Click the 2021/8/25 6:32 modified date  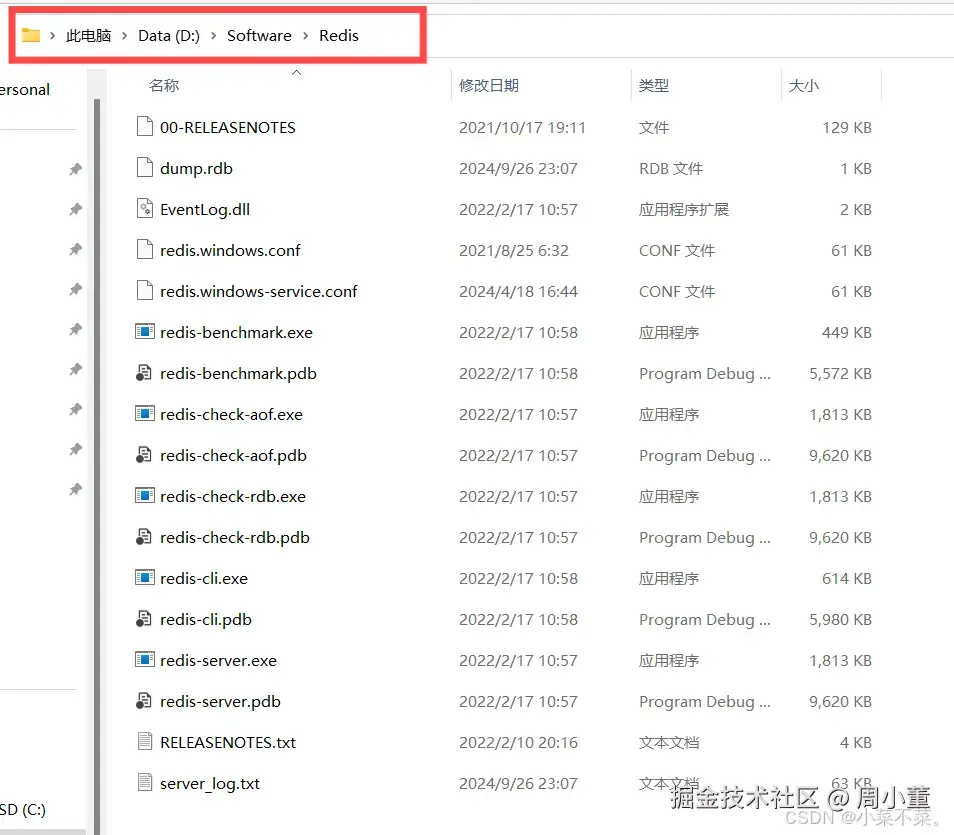[514, 250]
